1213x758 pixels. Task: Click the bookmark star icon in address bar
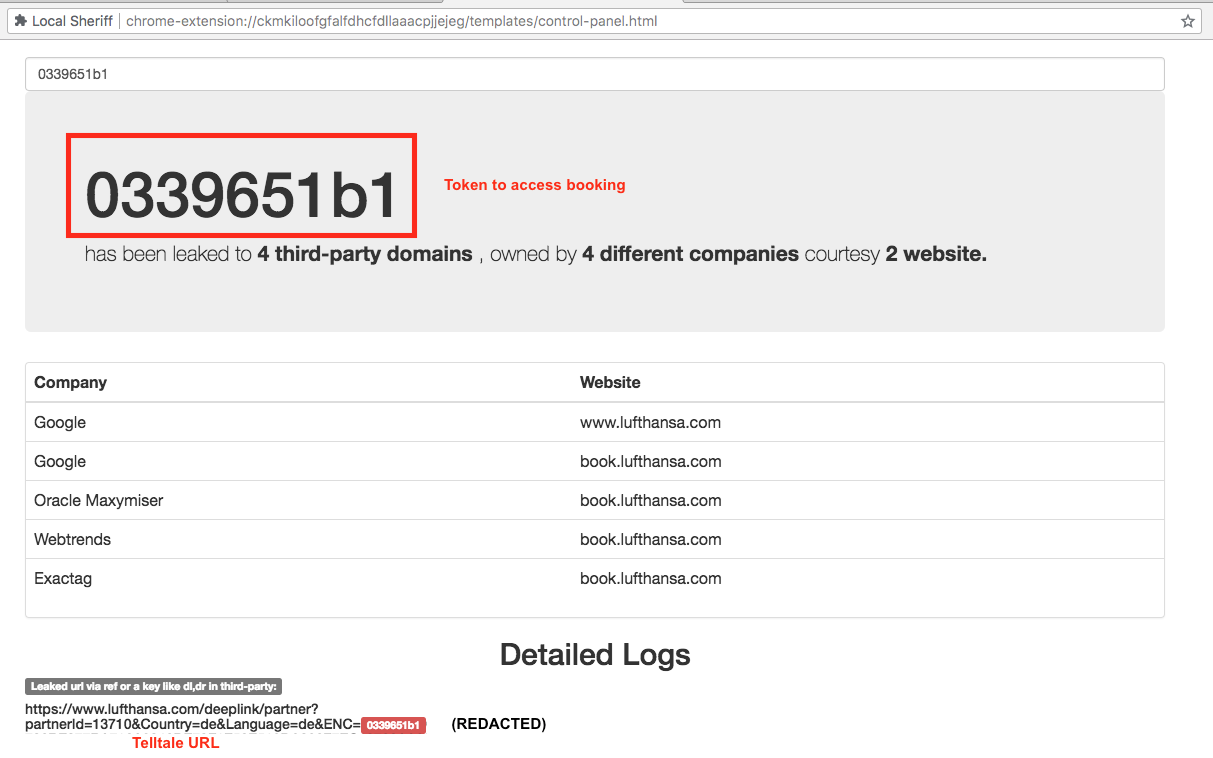(x=1188, y=21)
